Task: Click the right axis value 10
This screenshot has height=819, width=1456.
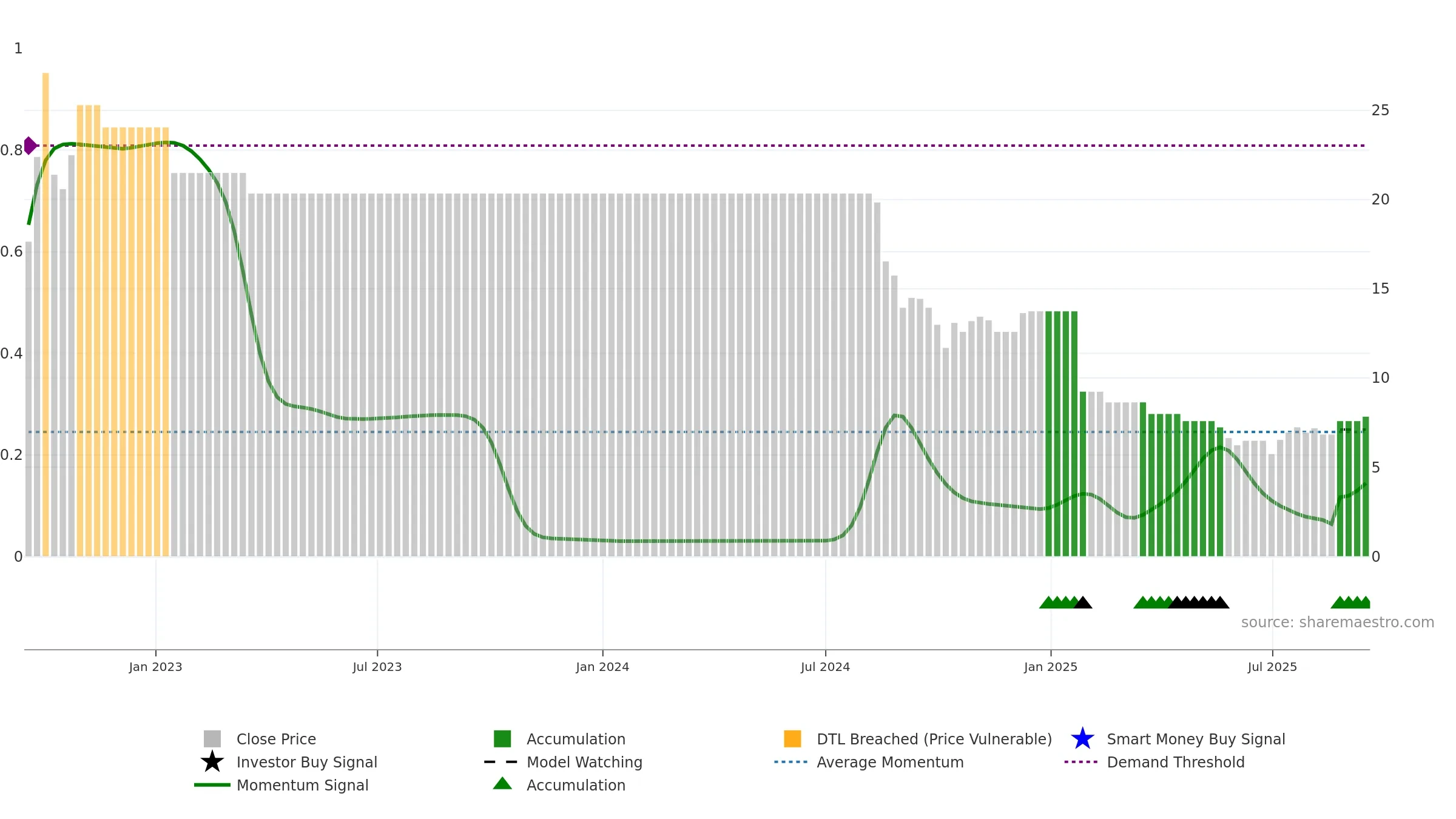Action: point(1380,378)
